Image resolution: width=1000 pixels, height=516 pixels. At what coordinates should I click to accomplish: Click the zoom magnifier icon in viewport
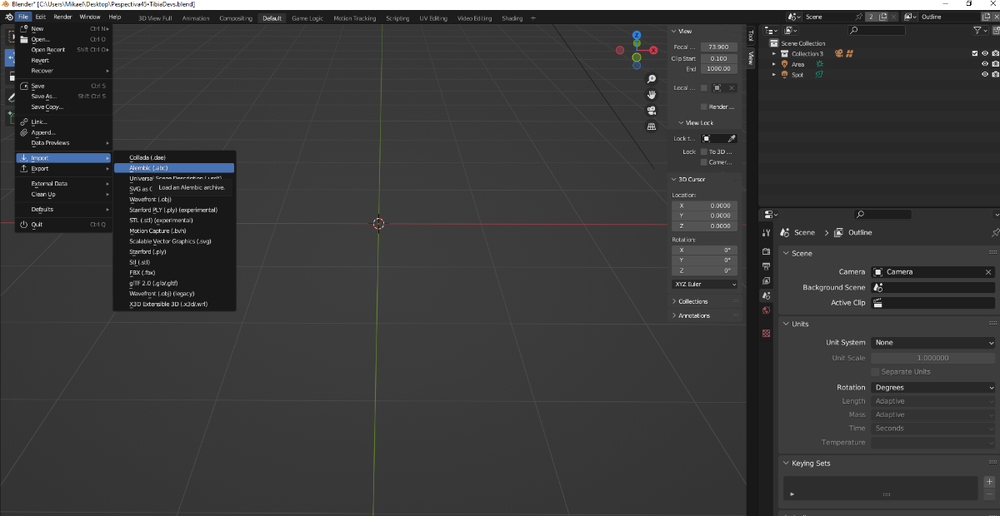point(651,79)
